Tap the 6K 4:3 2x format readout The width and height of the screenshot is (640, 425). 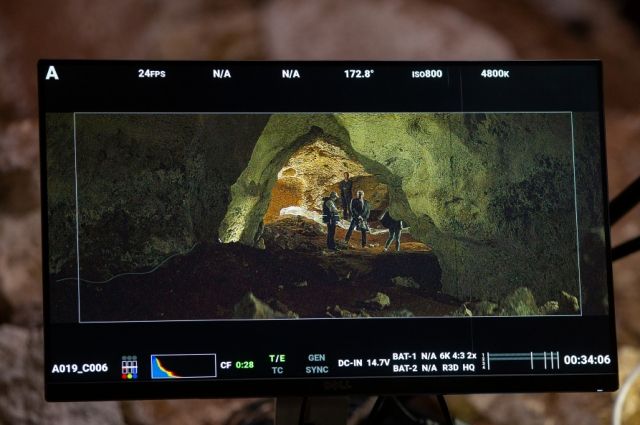click(x=458, y=356)
